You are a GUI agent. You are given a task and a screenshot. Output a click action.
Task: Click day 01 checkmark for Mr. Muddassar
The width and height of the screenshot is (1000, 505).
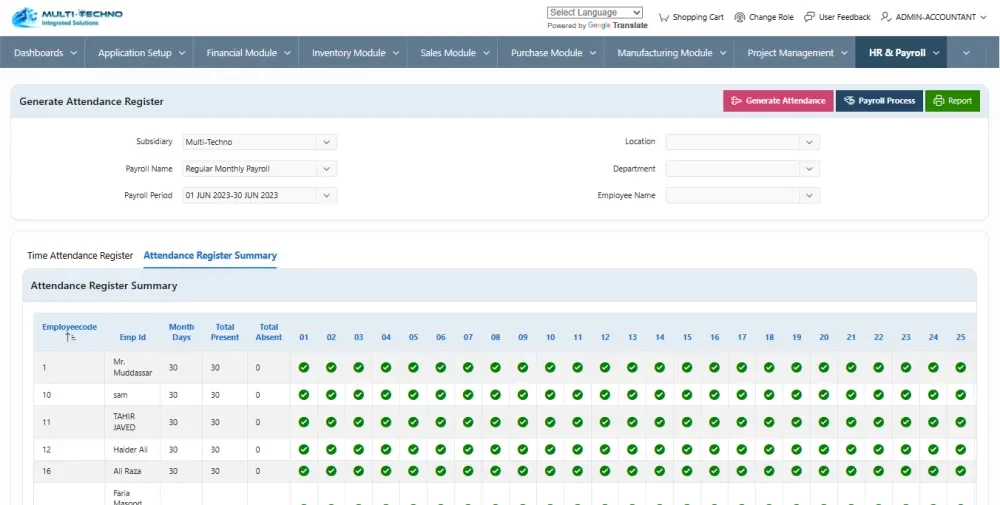click(304, 367)
